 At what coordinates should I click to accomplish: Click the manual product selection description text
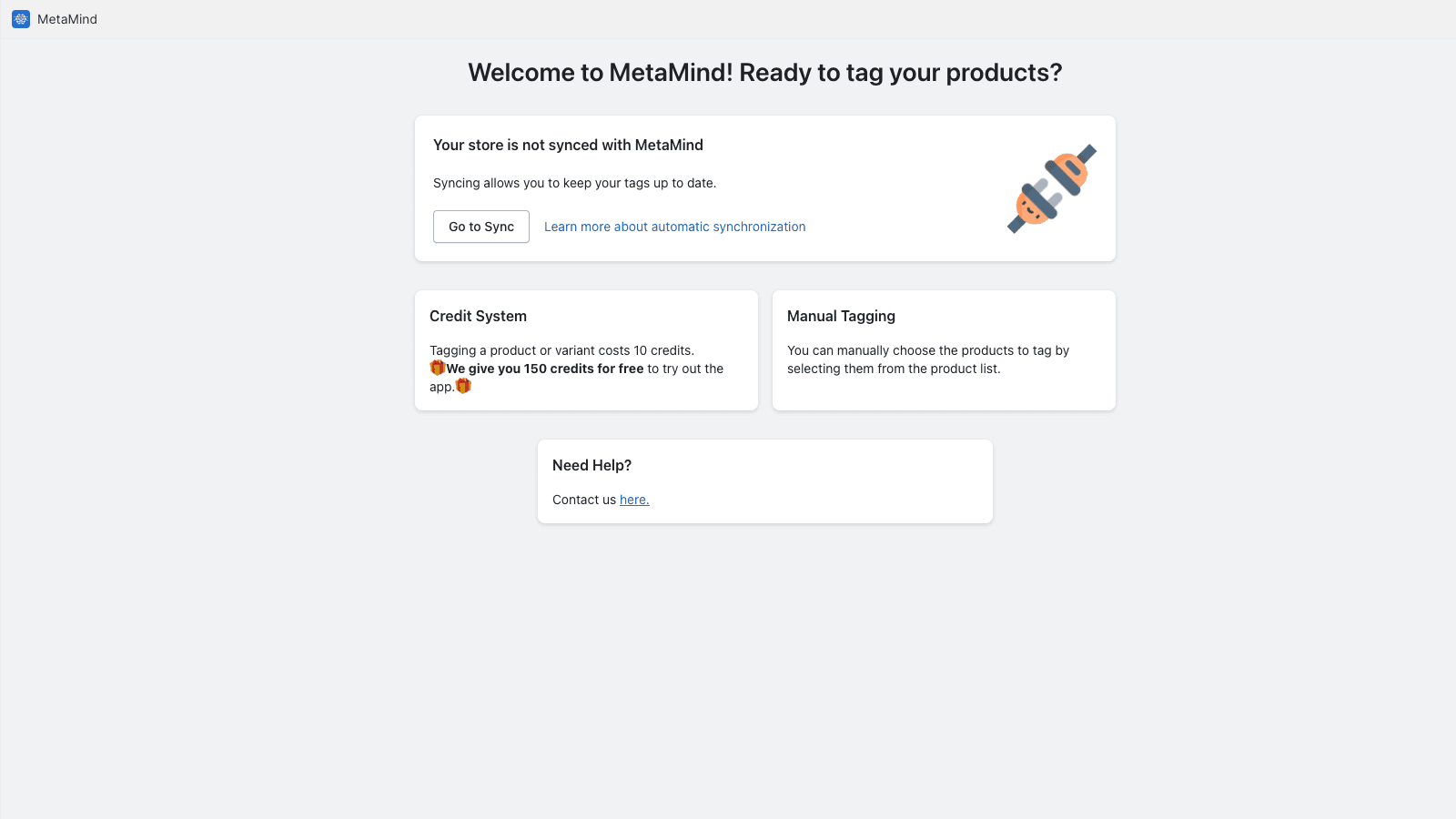(927, 359)
